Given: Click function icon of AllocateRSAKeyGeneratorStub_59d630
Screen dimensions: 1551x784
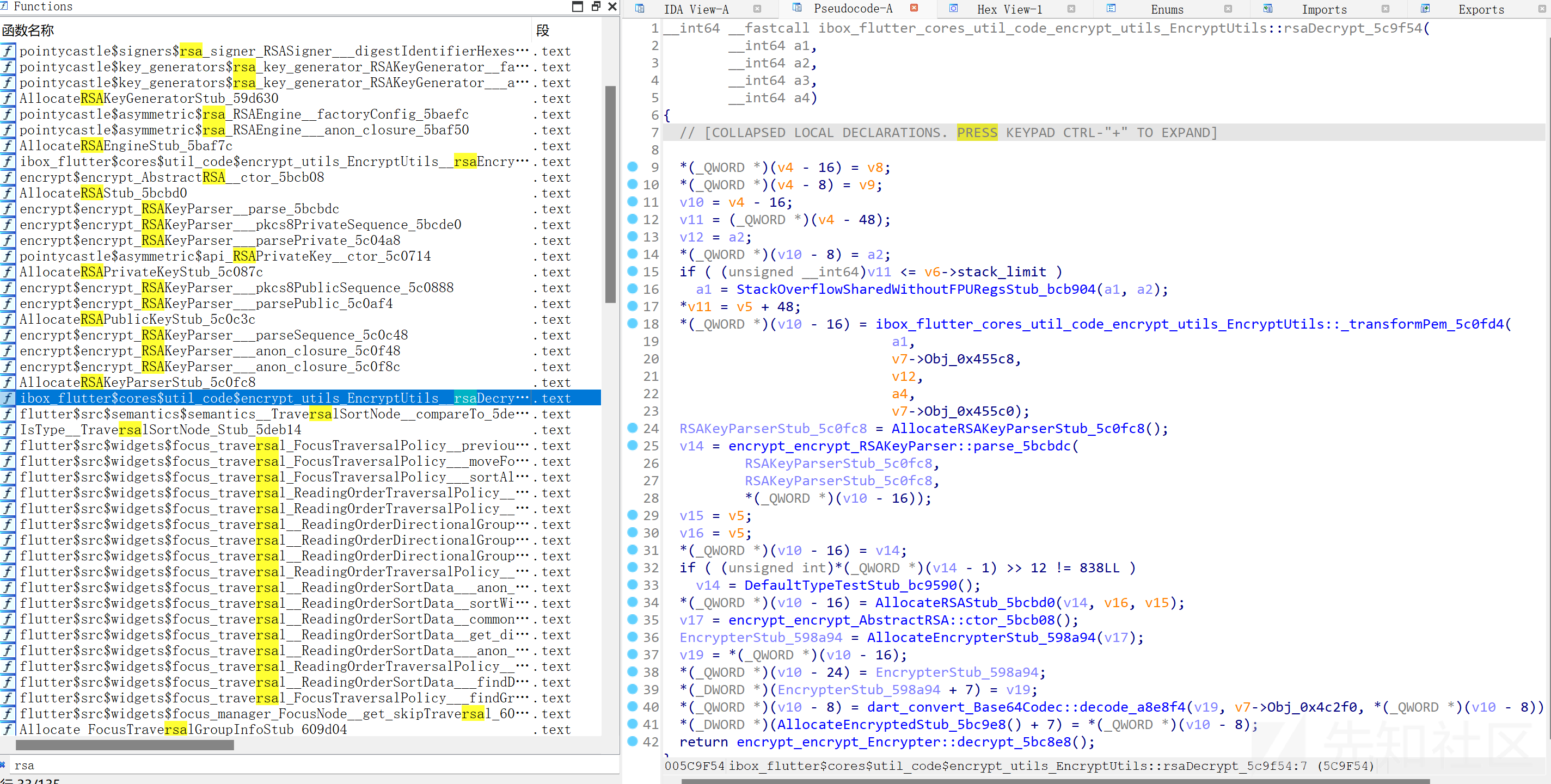Looking at the screenshot, I should pyautogui.click(x=8, y=98).
